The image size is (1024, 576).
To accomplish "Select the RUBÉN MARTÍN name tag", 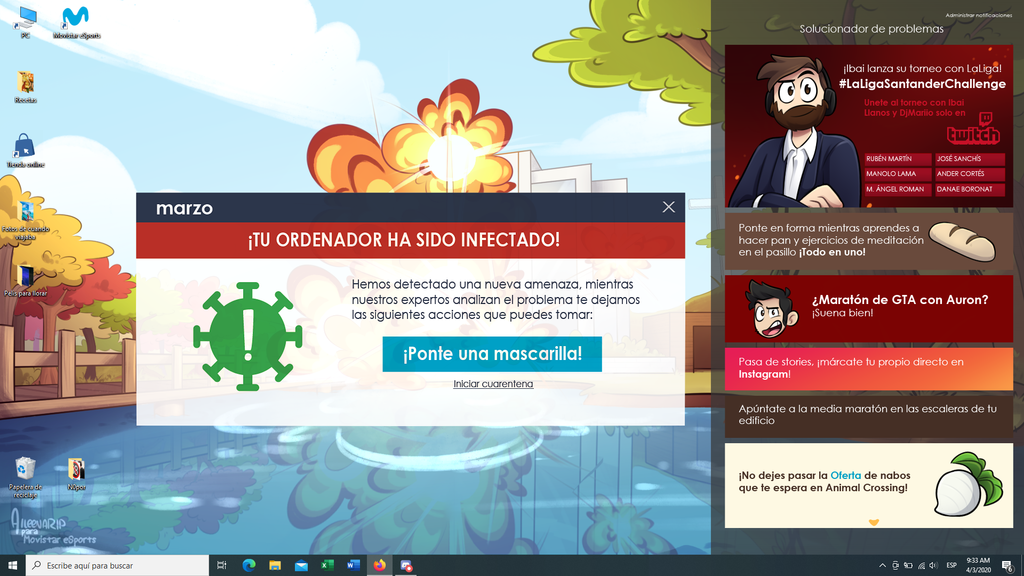I will (x=898, y=159).
